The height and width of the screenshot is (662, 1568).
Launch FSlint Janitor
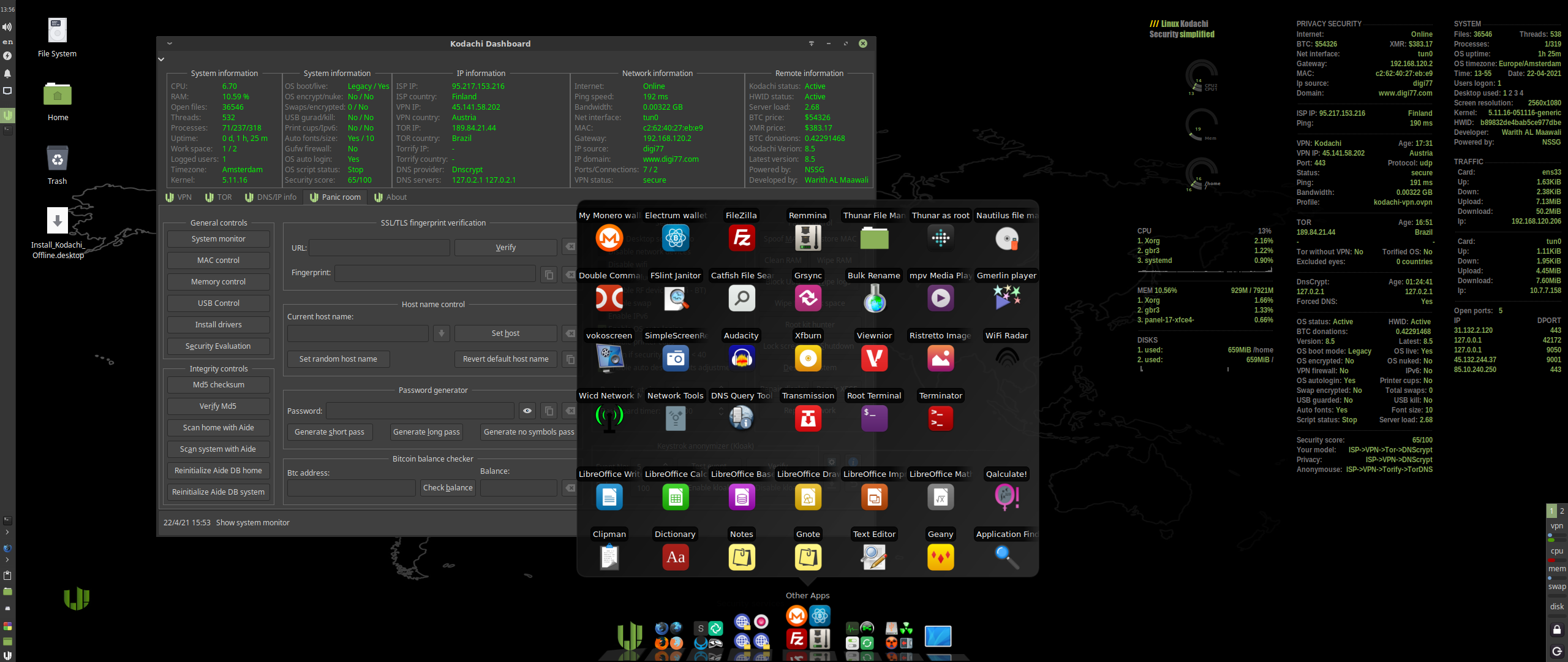click(x=675, y=298)
